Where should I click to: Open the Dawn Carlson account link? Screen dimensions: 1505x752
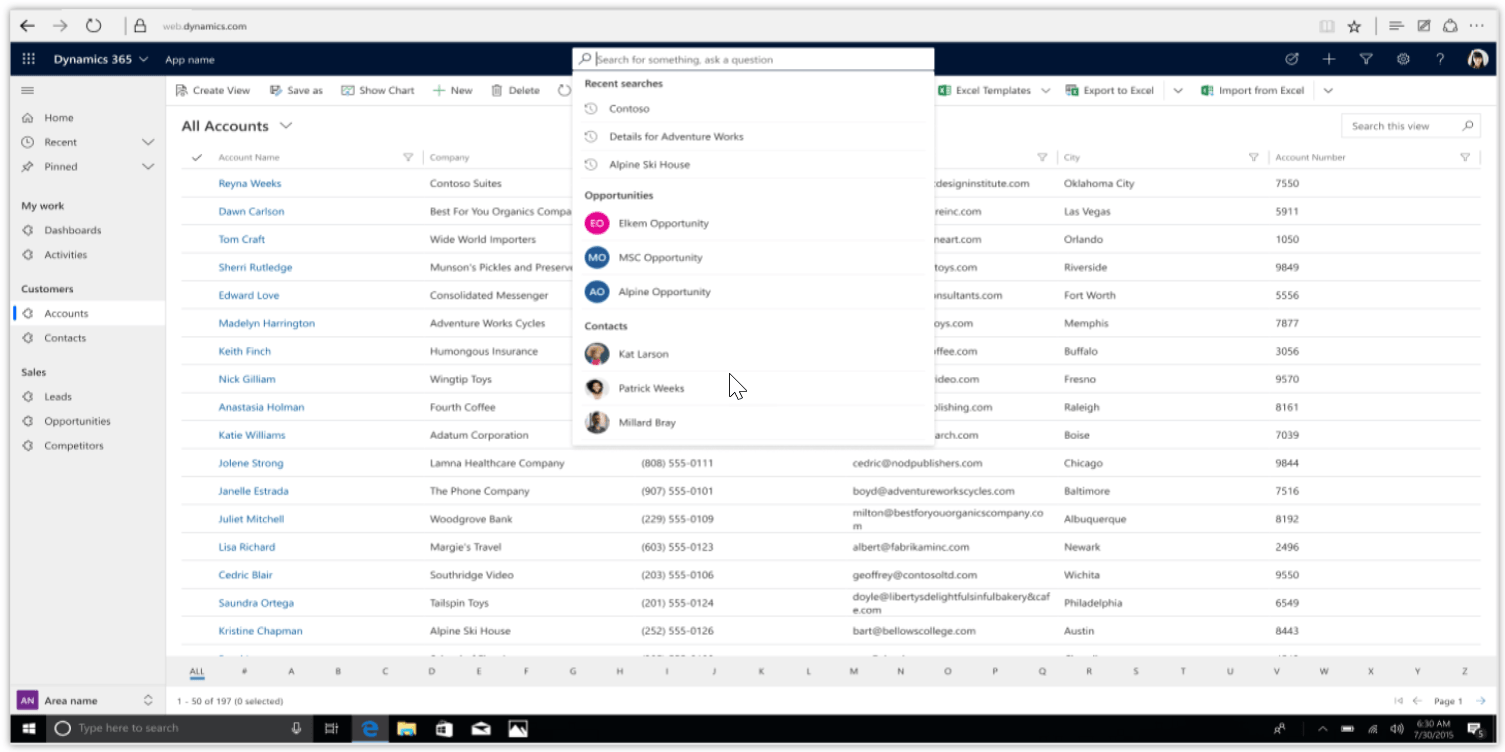pyautogui.click(x=251, y=211)
